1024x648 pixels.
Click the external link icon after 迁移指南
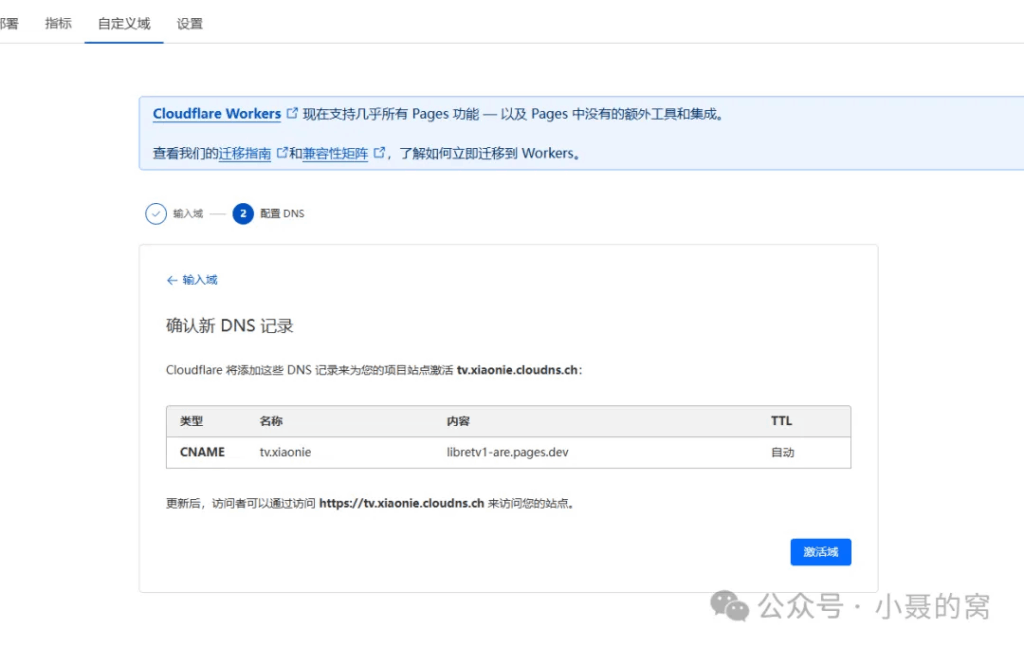[282, 153]
